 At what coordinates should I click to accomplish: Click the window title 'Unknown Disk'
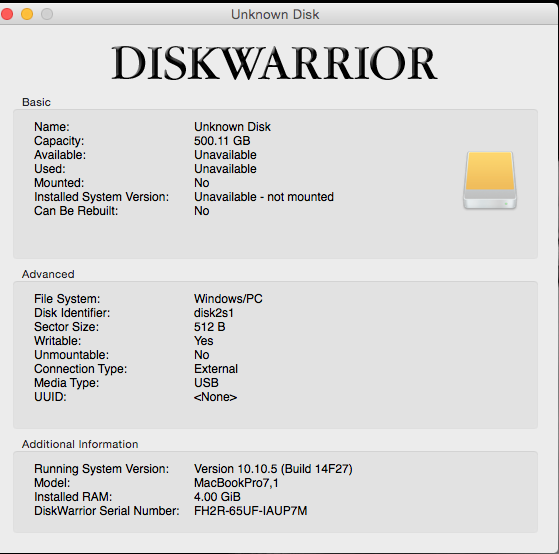(x=275, y=15)
